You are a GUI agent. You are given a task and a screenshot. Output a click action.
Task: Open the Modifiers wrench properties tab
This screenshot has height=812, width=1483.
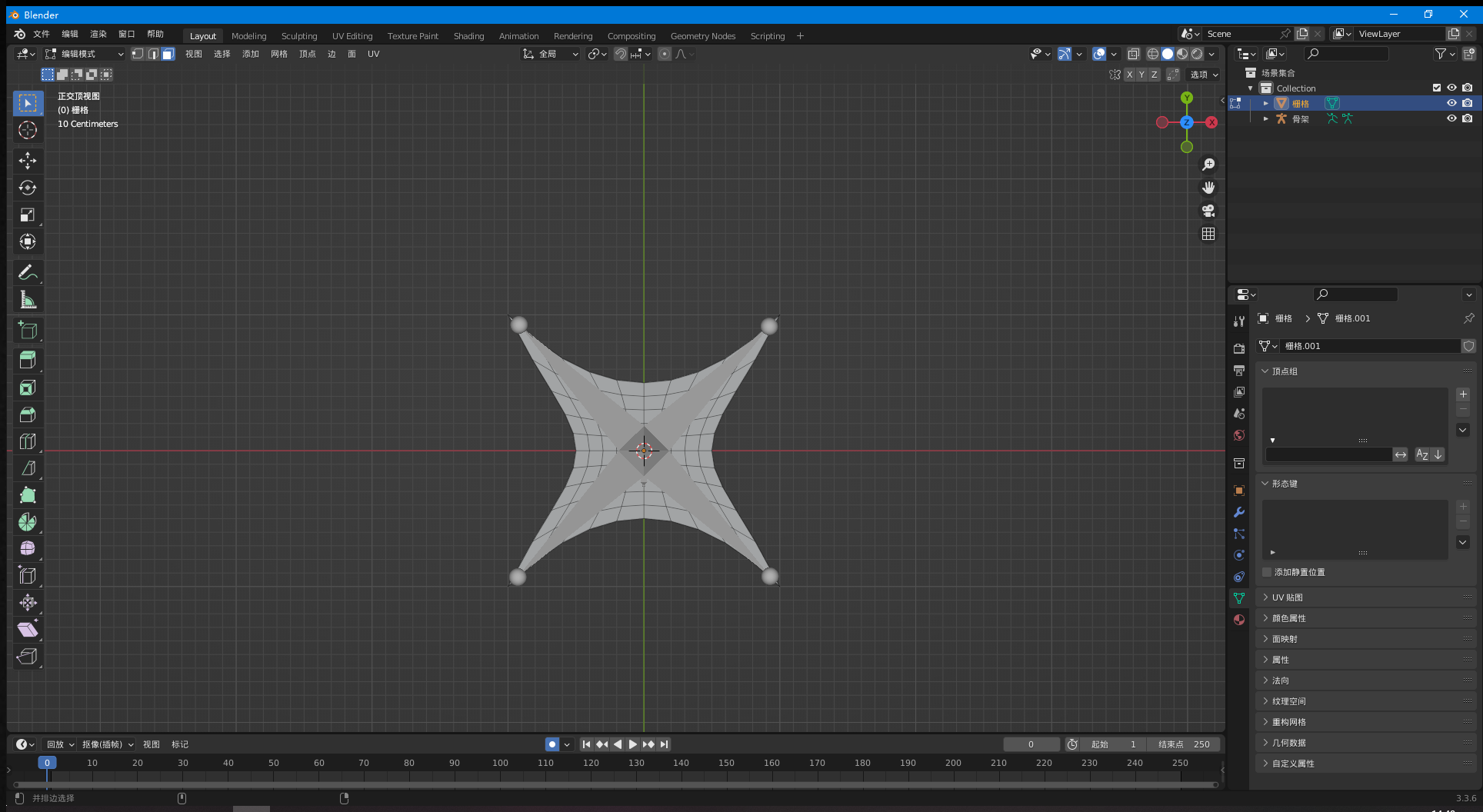1238,512
